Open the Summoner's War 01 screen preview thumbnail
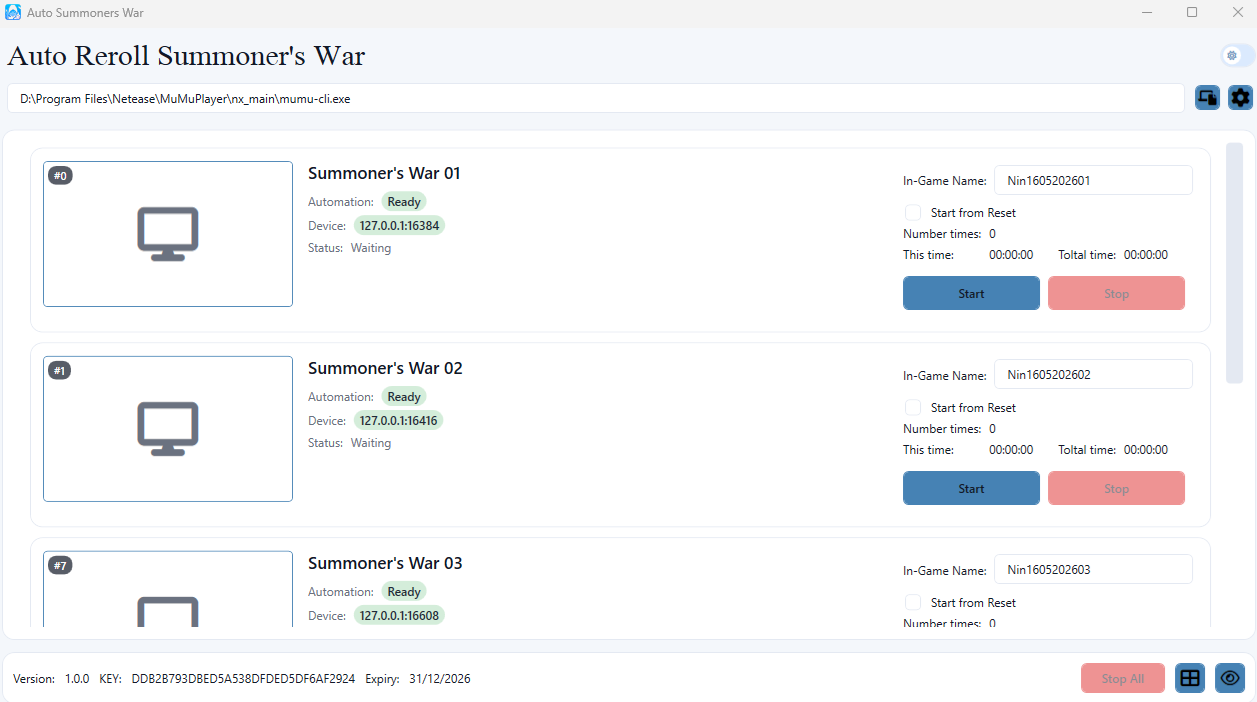 [168, 234]
